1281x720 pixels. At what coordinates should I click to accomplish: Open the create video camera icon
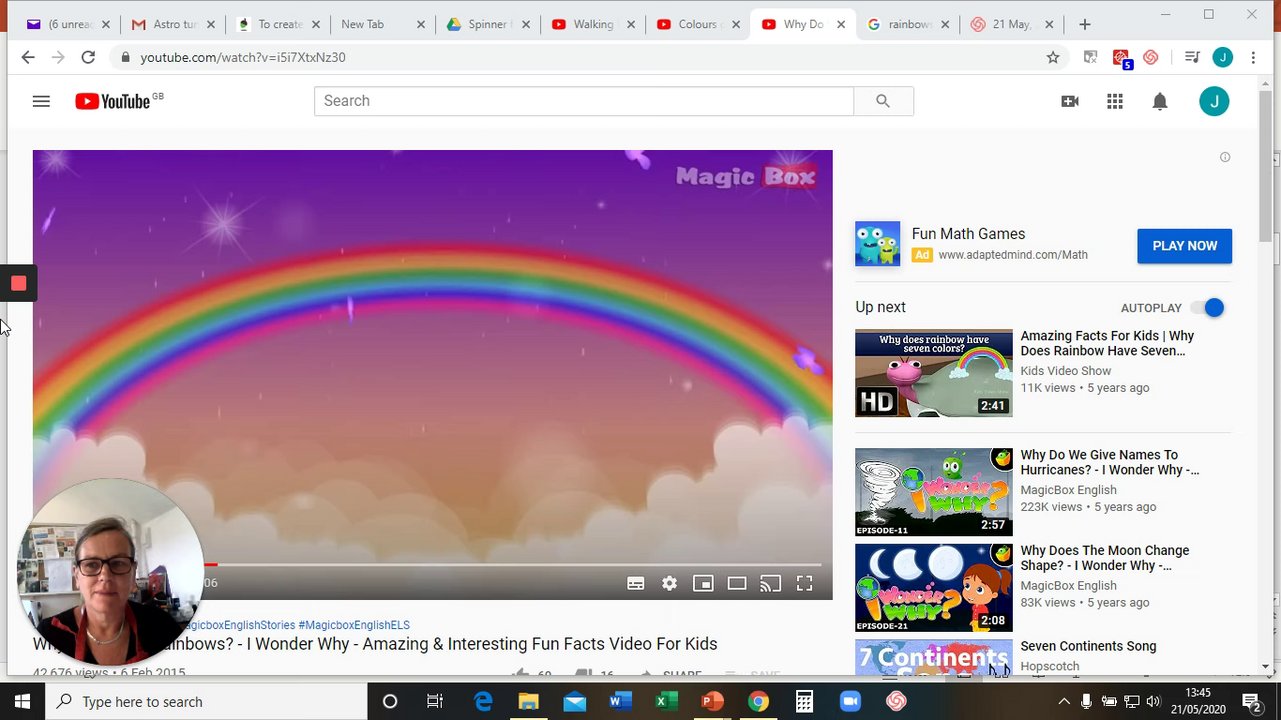pos(1070,101)
